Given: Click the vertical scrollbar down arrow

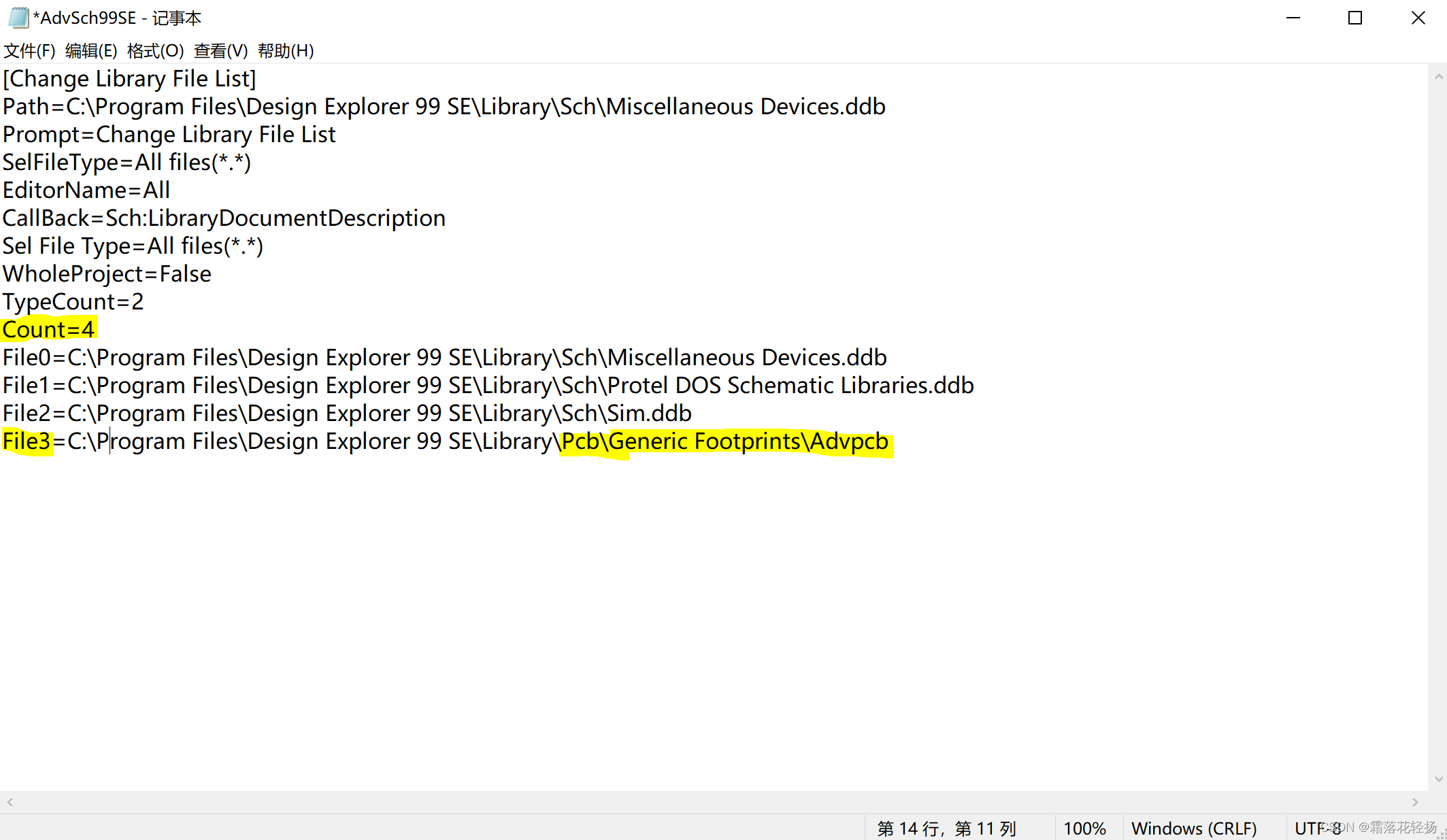Looking at the screenshot, I should click(x=1438, y=779).
